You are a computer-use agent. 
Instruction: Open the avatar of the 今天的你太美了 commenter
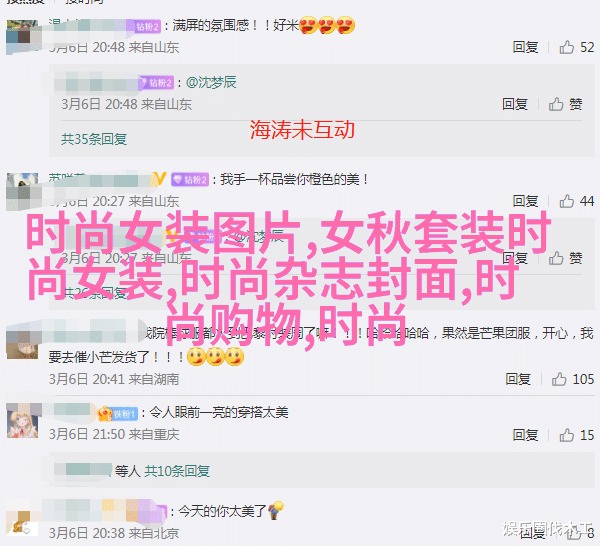(x=23, y=523)
